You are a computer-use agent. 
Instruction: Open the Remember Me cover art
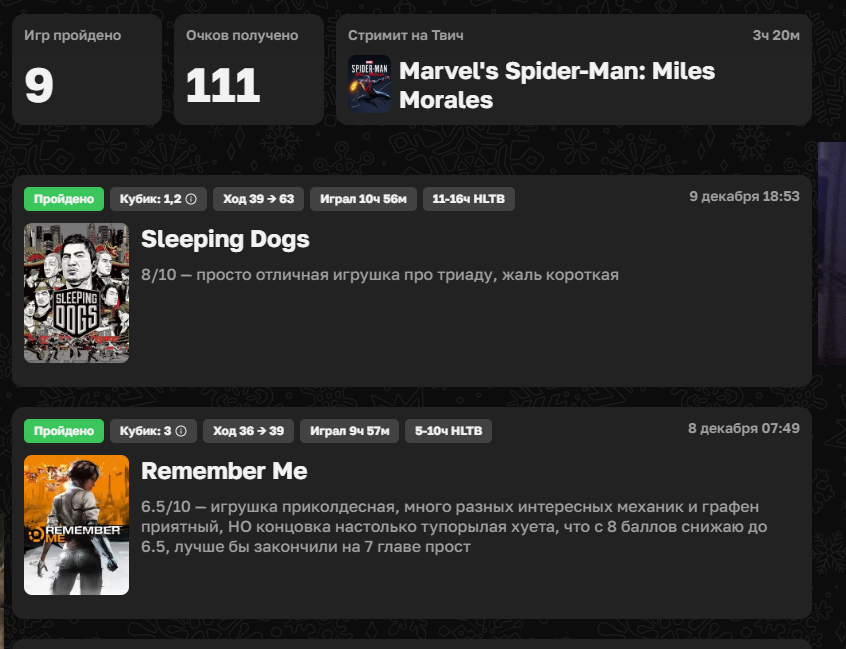coord(77,525)
